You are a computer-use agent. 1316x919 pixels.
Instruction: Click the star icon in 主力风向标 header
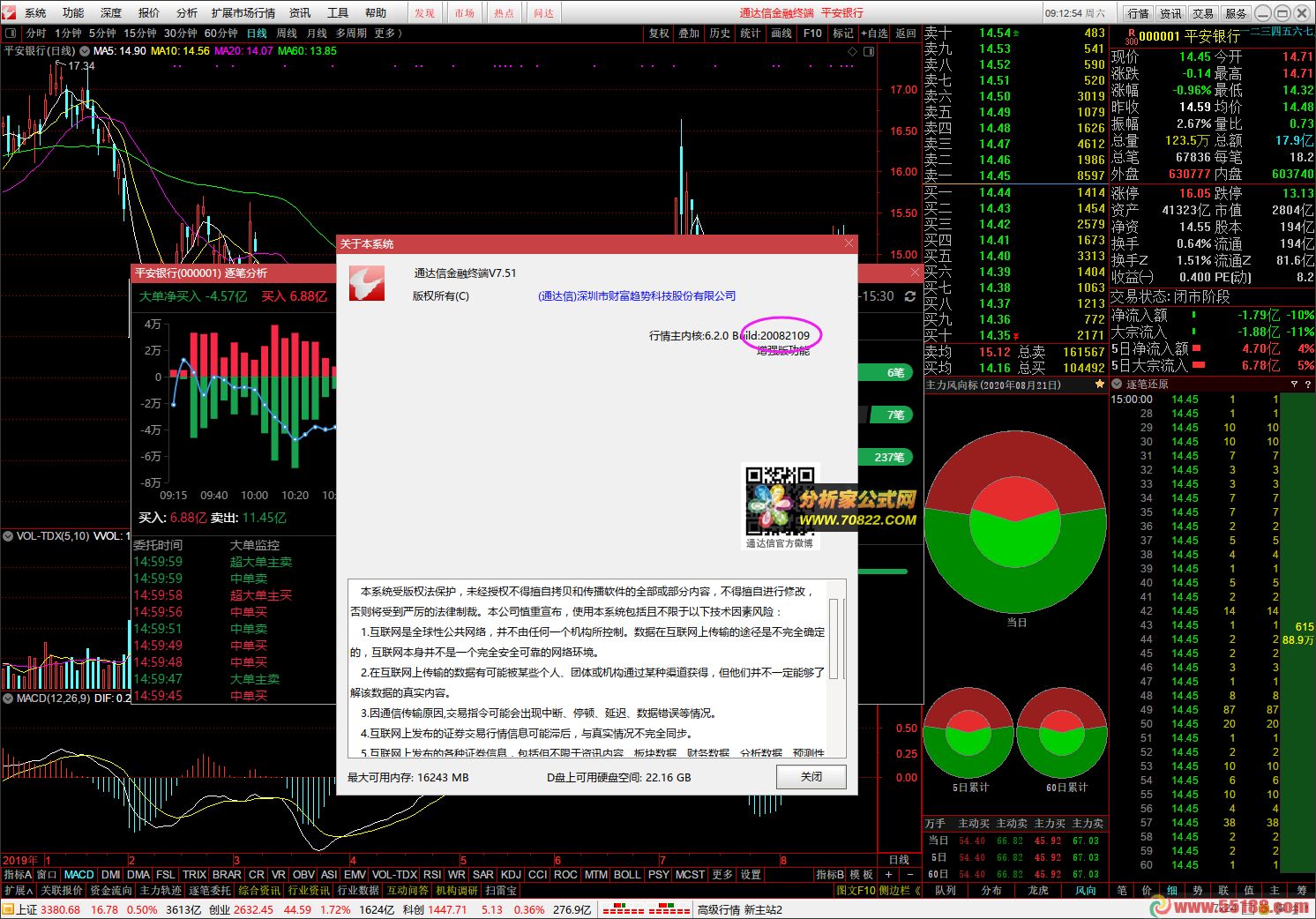(1099, 385)
